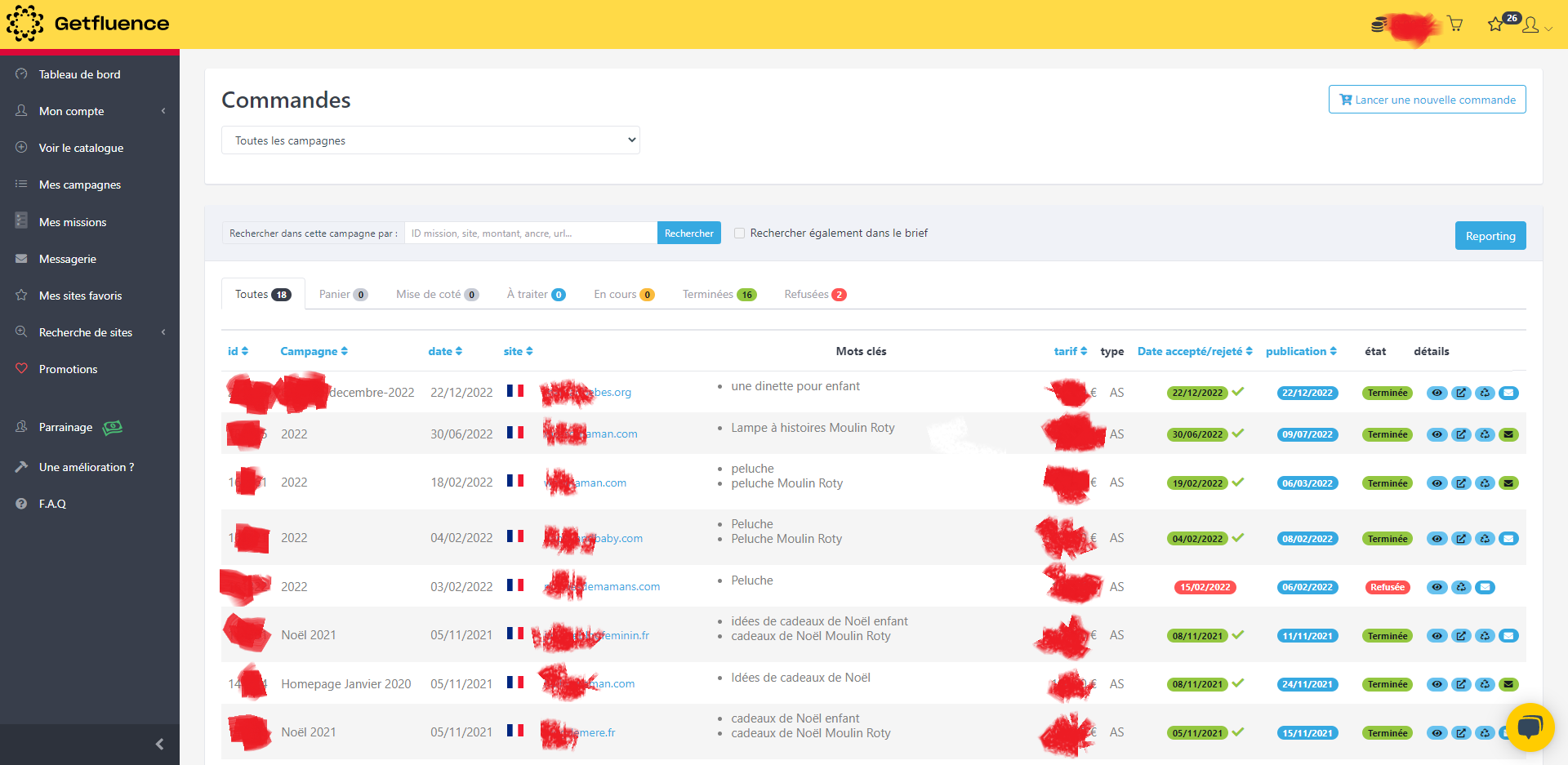Open Mes sites favoris from the sidebar
The width and height of the screenshot is (1568, 765).
81,296
